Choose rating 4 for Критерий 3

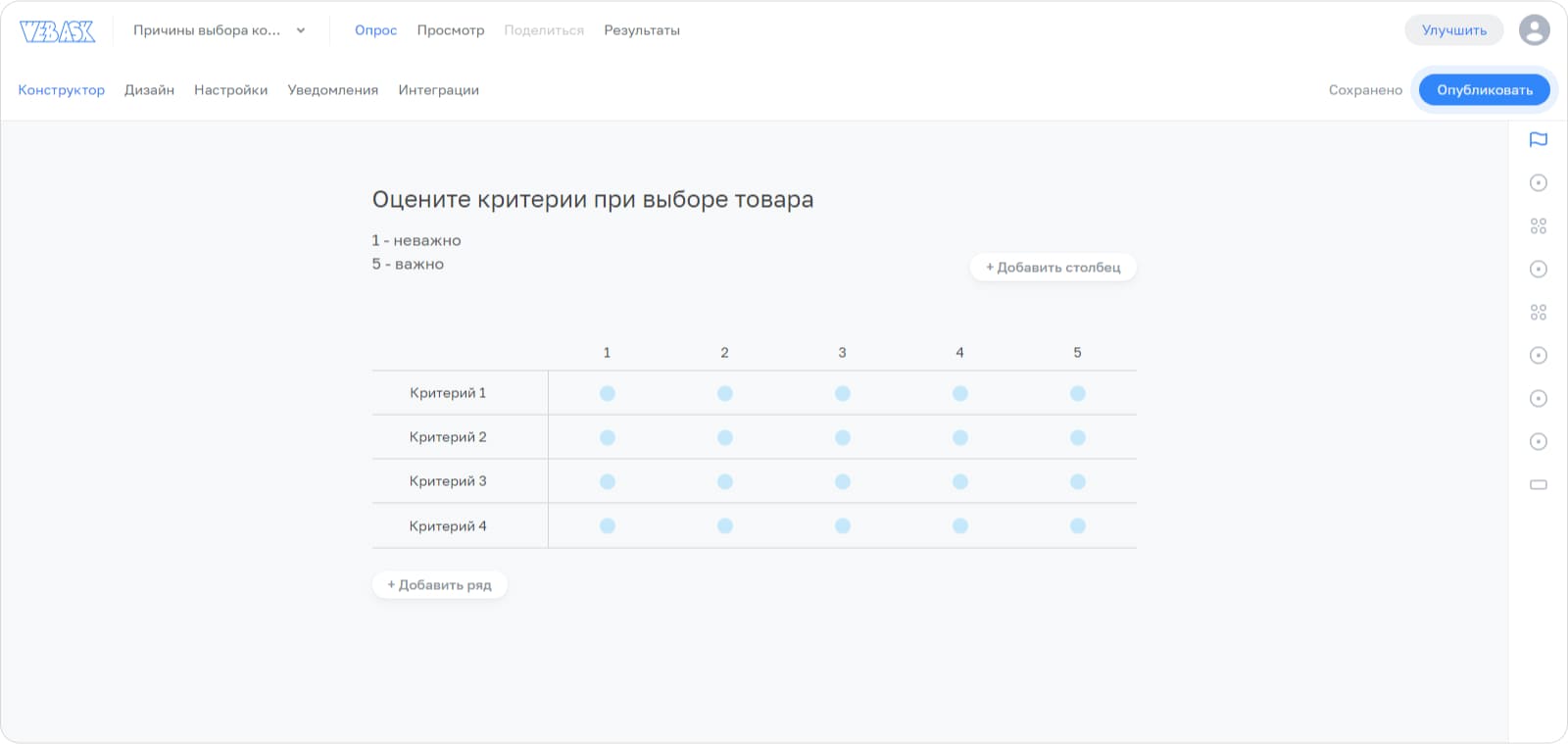coord(960,482)
